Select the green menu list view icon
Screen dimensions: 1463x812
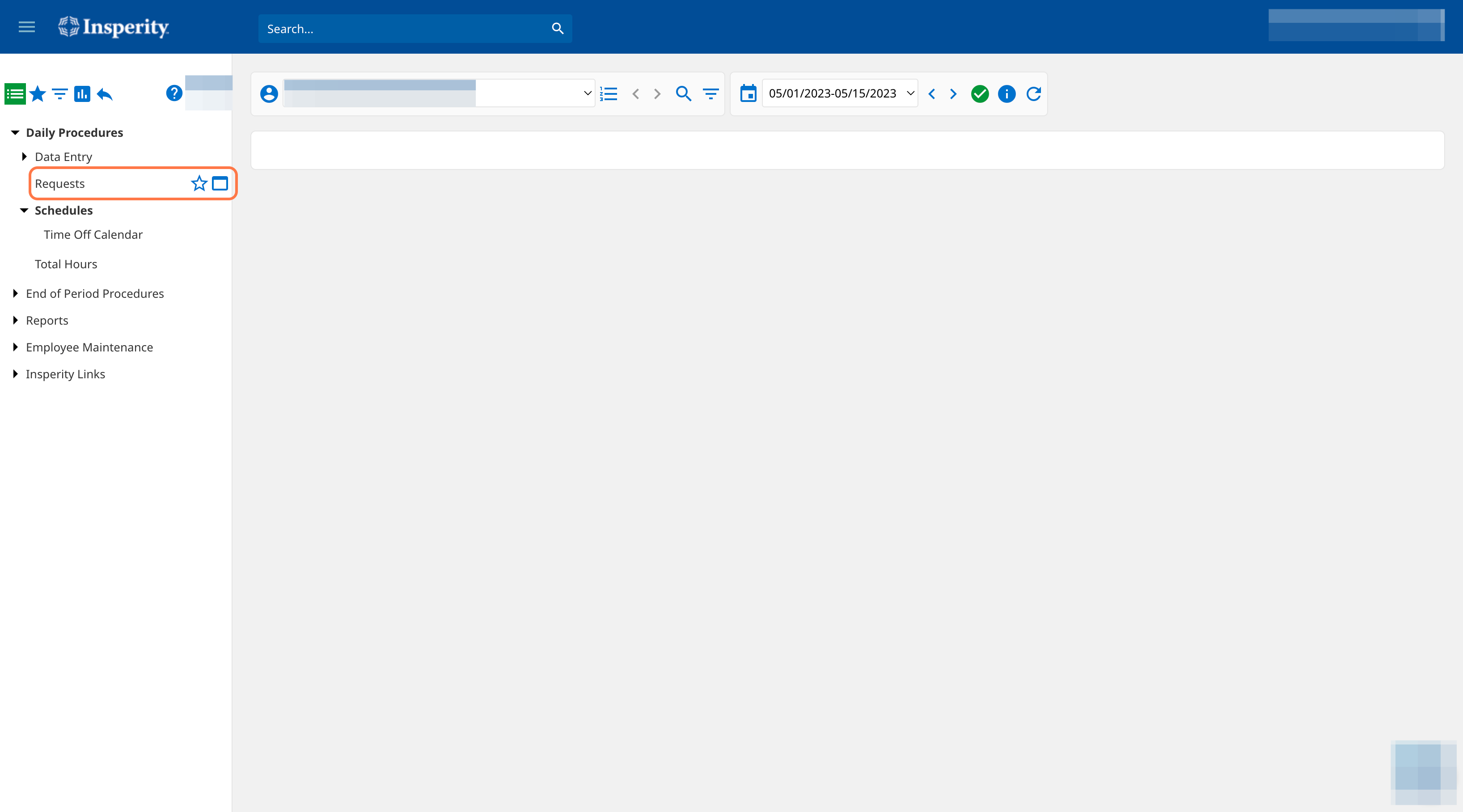(15, 94)
